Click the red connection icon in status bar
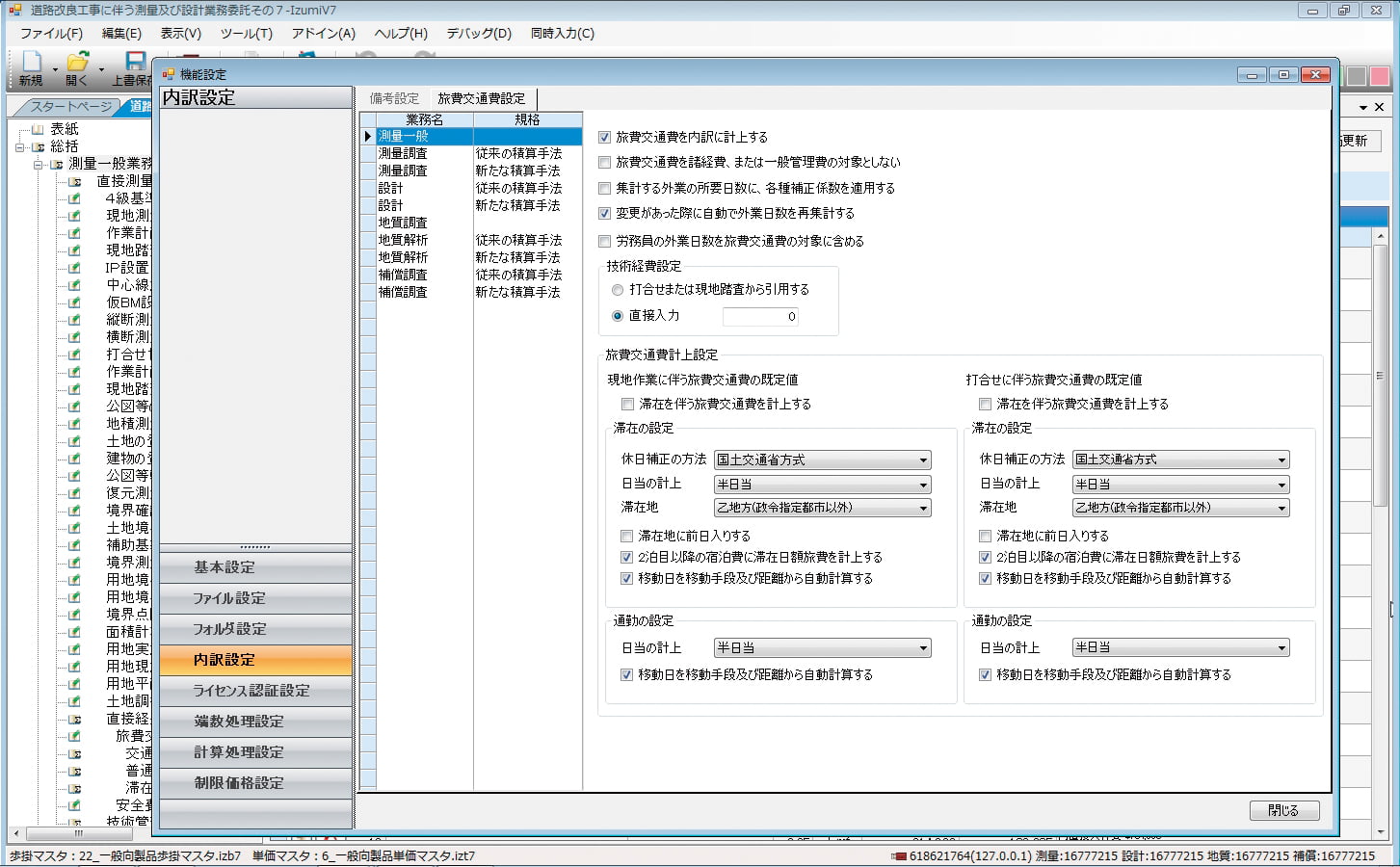Viewport: 1400px width, 867px height. (x=898, y=855)
